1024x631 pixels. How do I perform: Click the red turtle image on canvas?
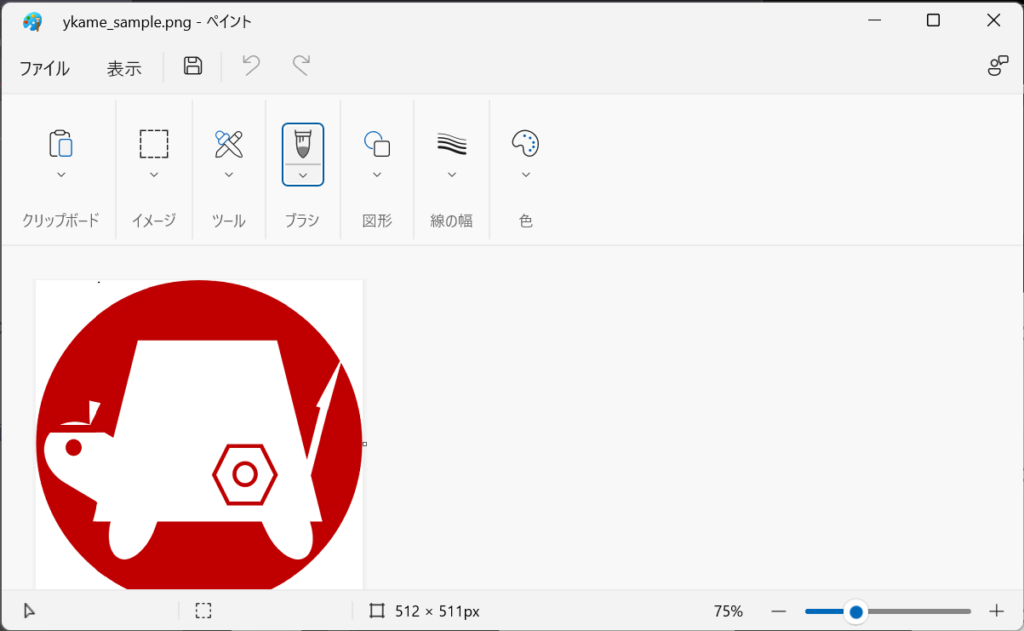point(199,434)
